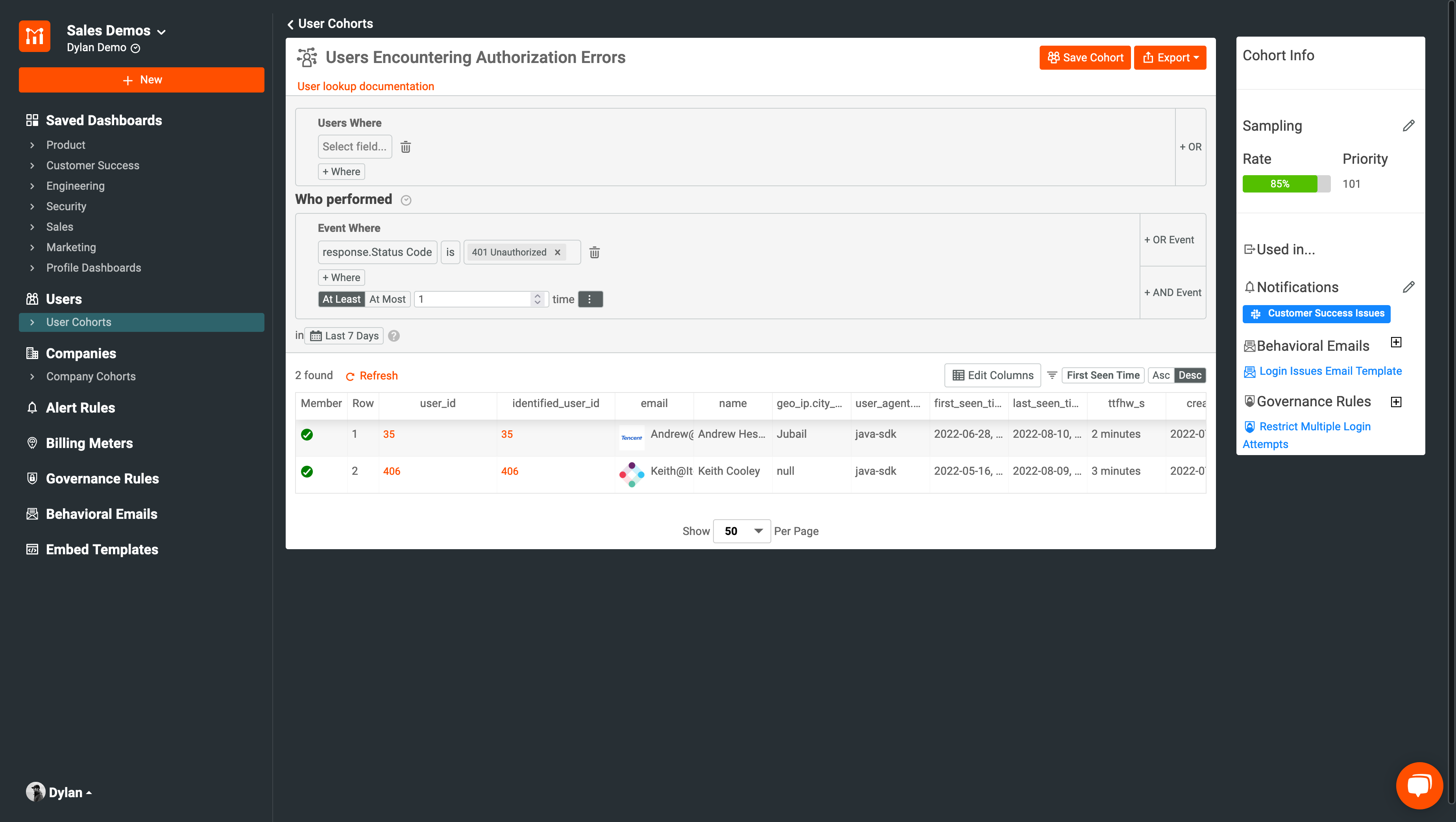Add a Behavioral Email with plus icon
This screenshot has height=822, width=1456.
click(x=1395, y=342)
